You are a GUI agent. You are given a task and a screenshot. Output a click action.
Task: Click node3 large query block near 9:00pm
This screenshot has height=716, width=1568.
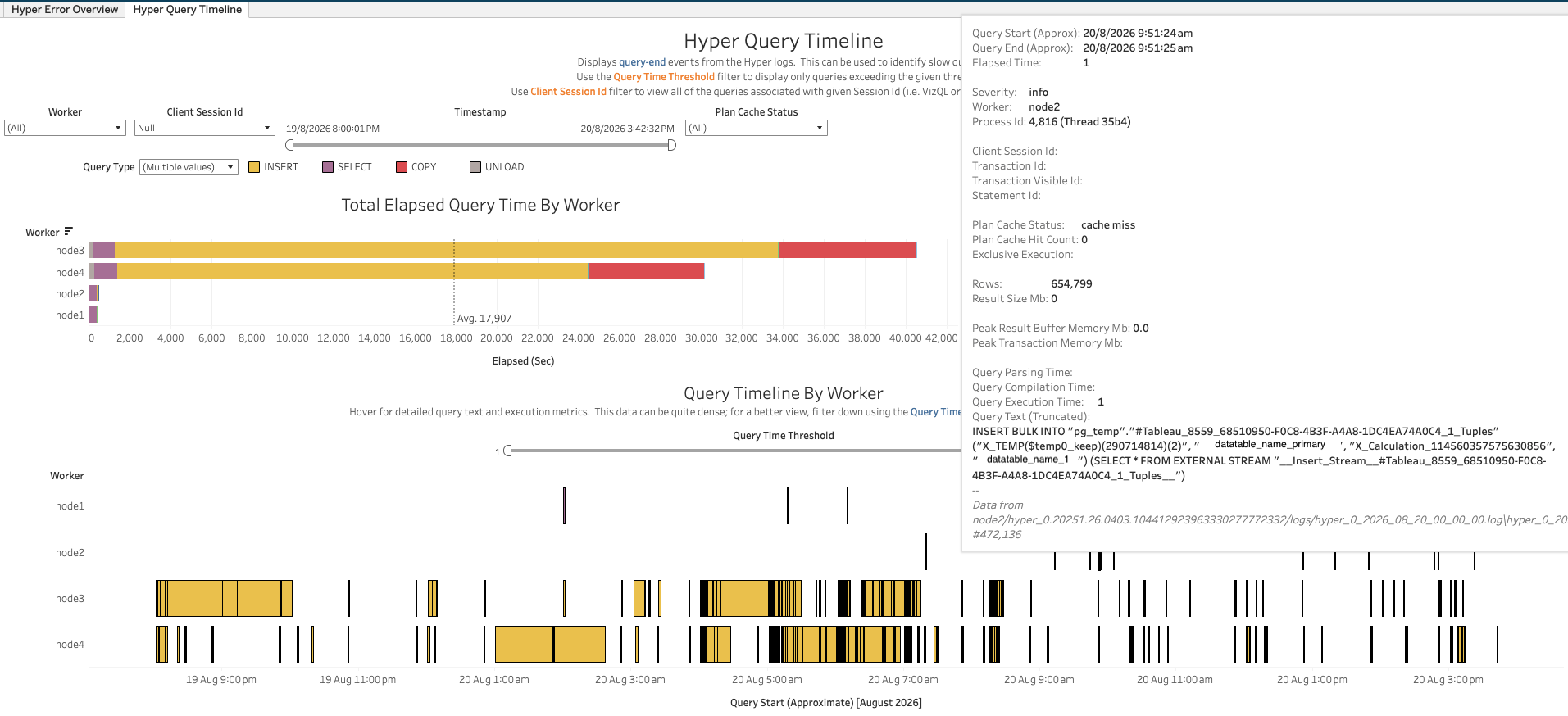224,598
